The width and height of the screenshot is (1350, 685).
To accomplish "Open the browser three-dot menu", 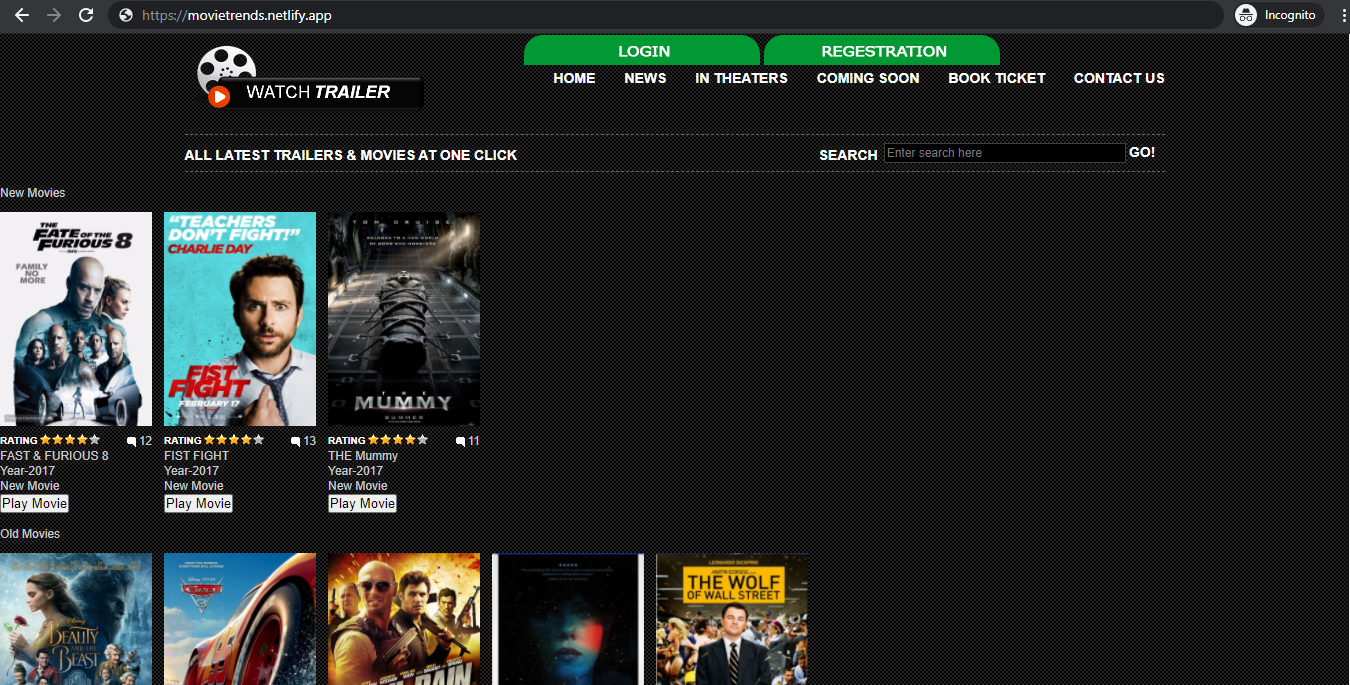I will point(1344,15).
